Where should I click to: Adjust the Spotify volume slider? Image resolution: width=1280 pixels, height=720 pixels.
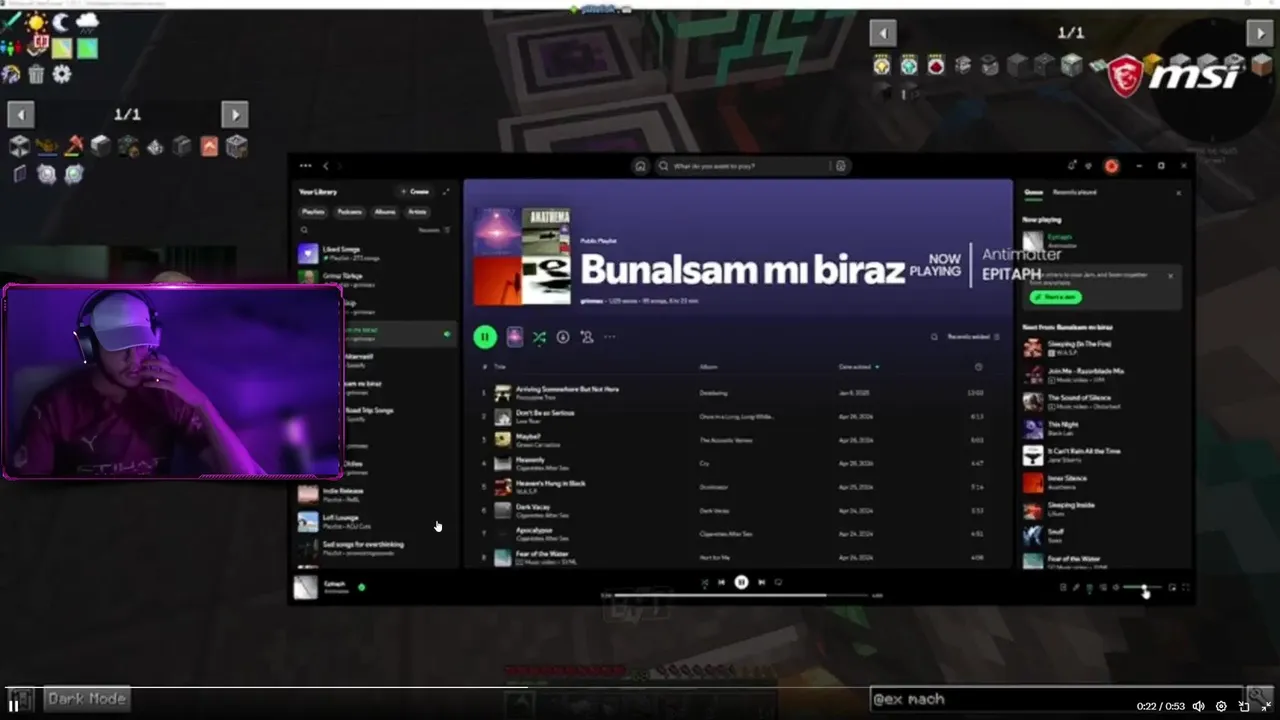pos(1142,588)
